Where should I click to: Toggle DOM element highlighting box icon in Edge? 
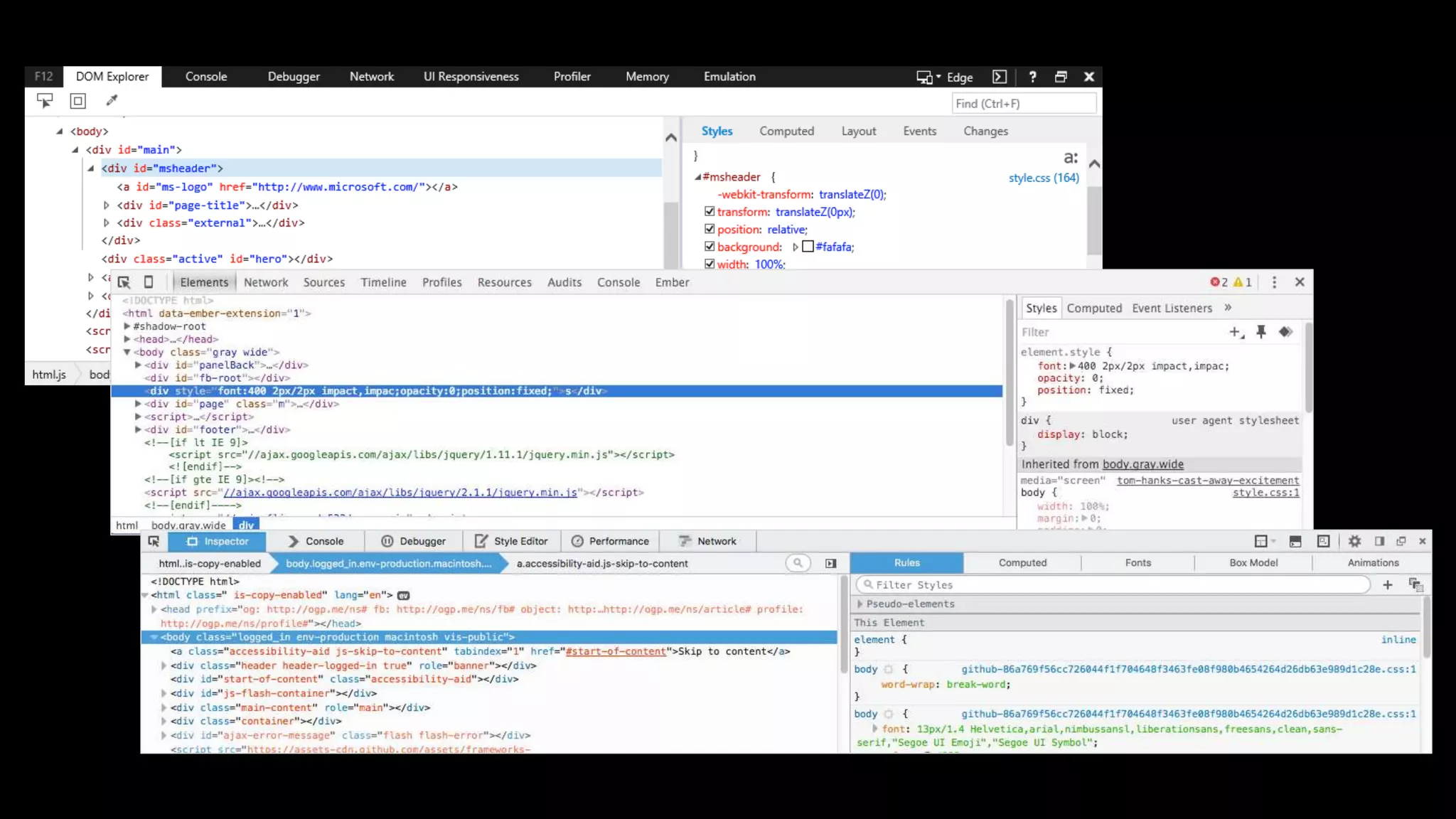coord(78,101)
